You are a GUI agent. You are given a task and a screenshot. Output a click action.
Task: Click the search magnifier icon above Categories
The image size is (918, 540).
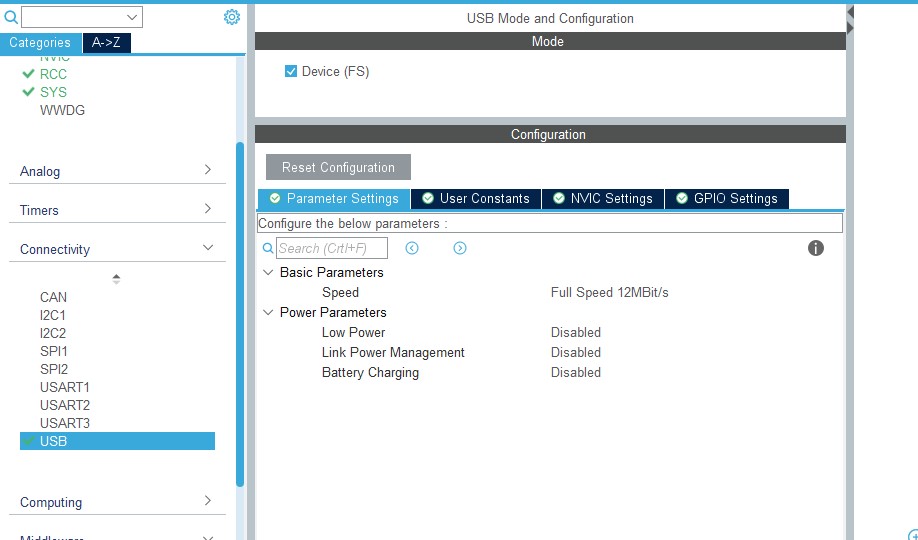11,17
